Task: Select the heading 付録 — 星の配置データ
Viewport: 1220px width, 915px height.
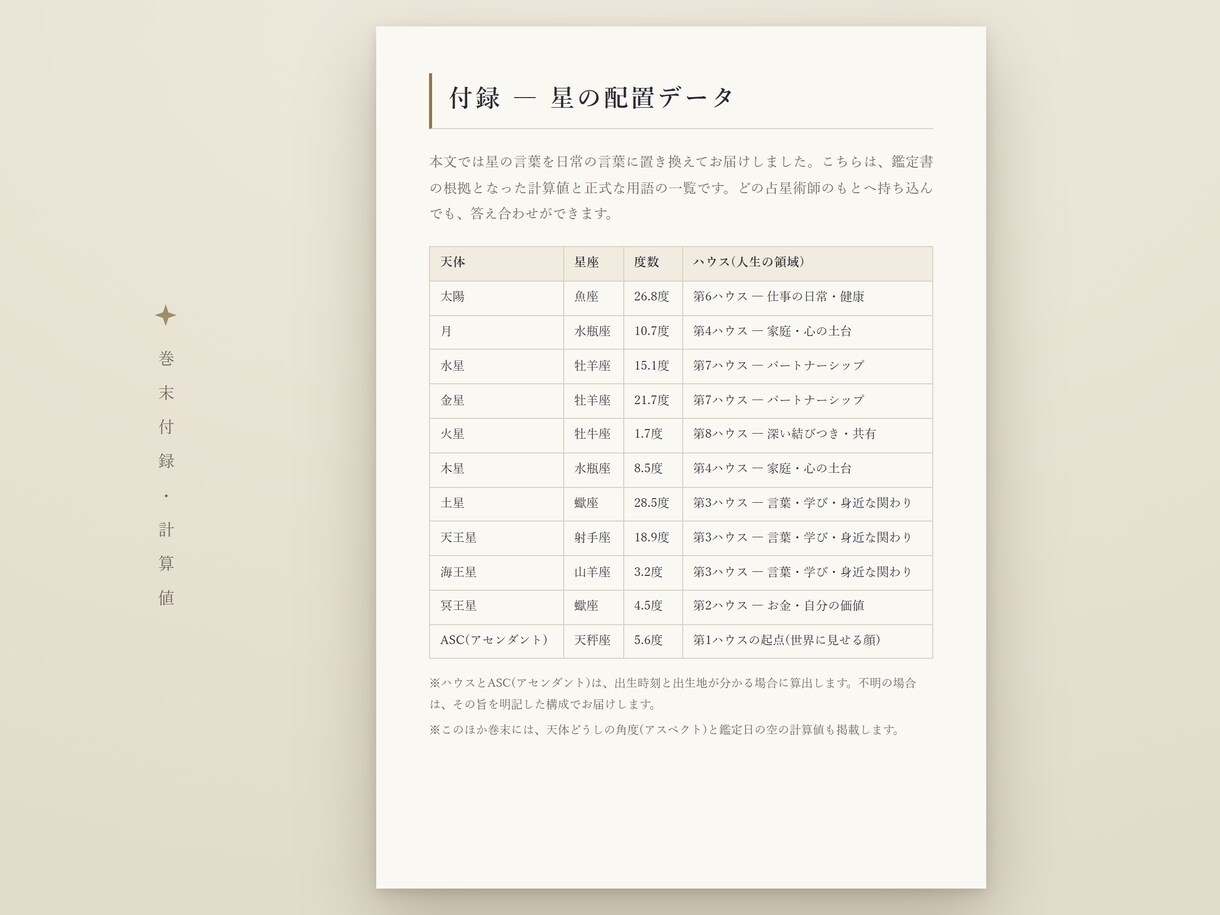Action: (x=592, y=97)
